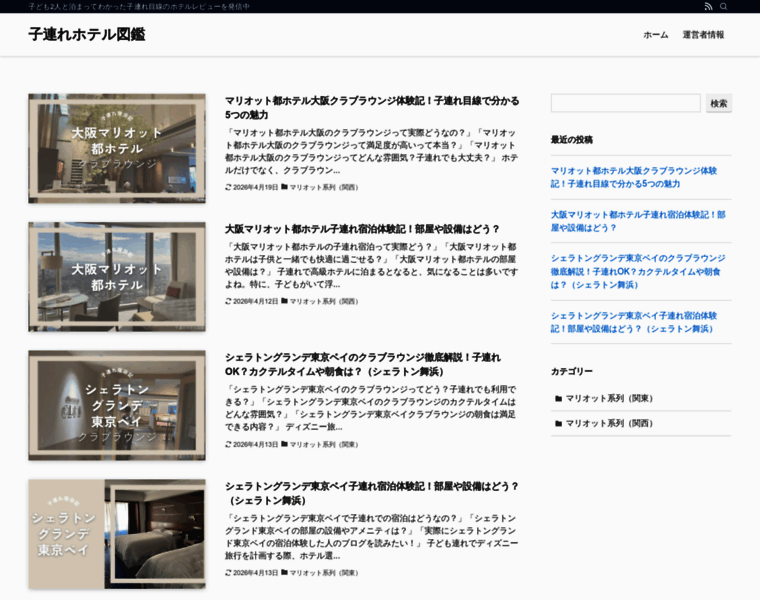Viewport: 760px width, 600px height.
Task: Open article title 大阪マリオット都ホテル子連れ宿泊体験記
Action: coord(362,229)
